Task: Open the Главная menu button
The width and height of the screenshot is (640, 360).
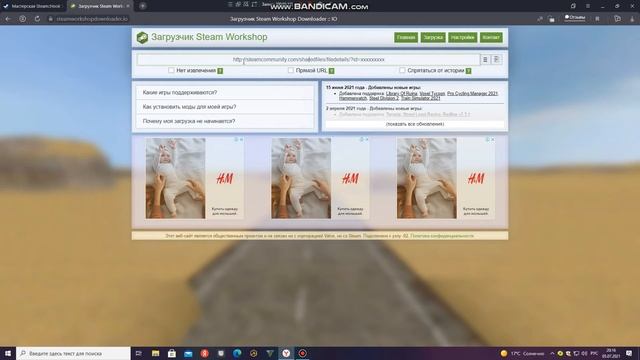Action: pos(406,38)
